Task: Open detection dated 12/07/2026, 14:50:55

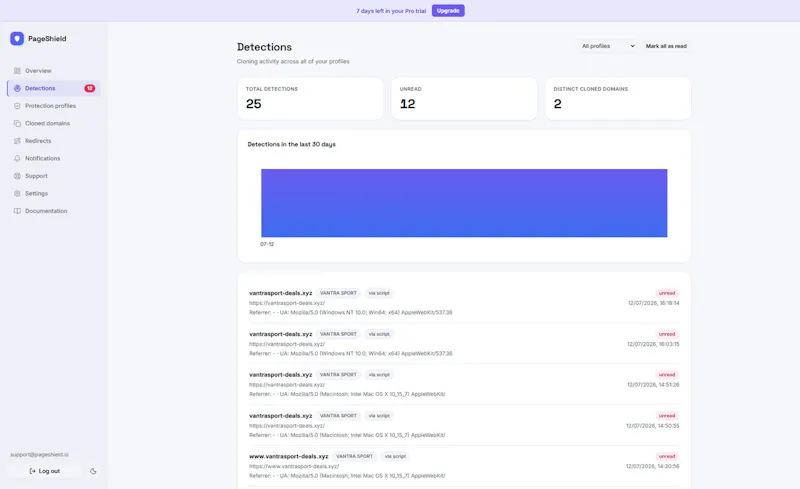Action: (464, 425)
